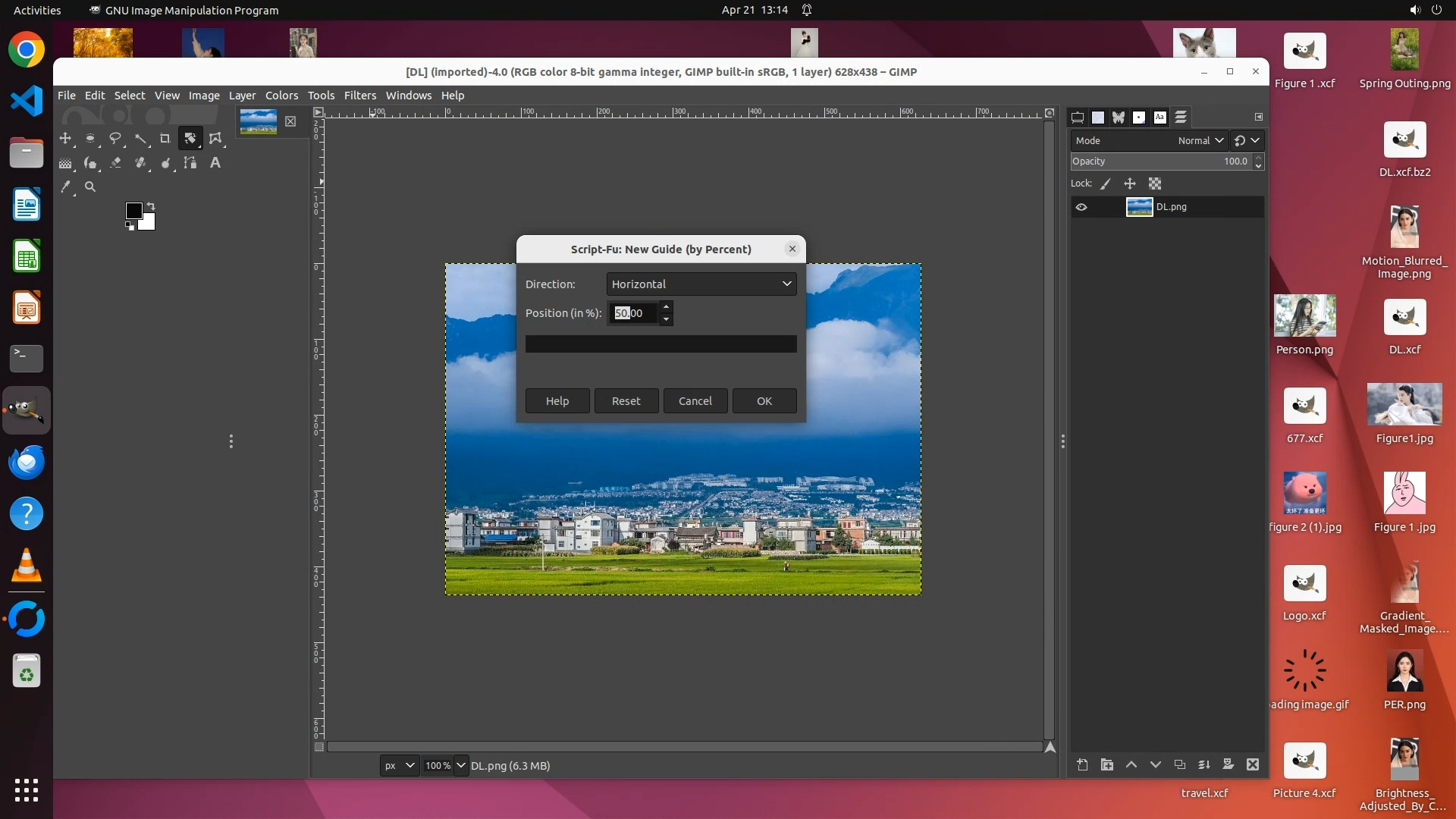Select the Fuzzy Select magic wand tool

click(x=141, y=139)
